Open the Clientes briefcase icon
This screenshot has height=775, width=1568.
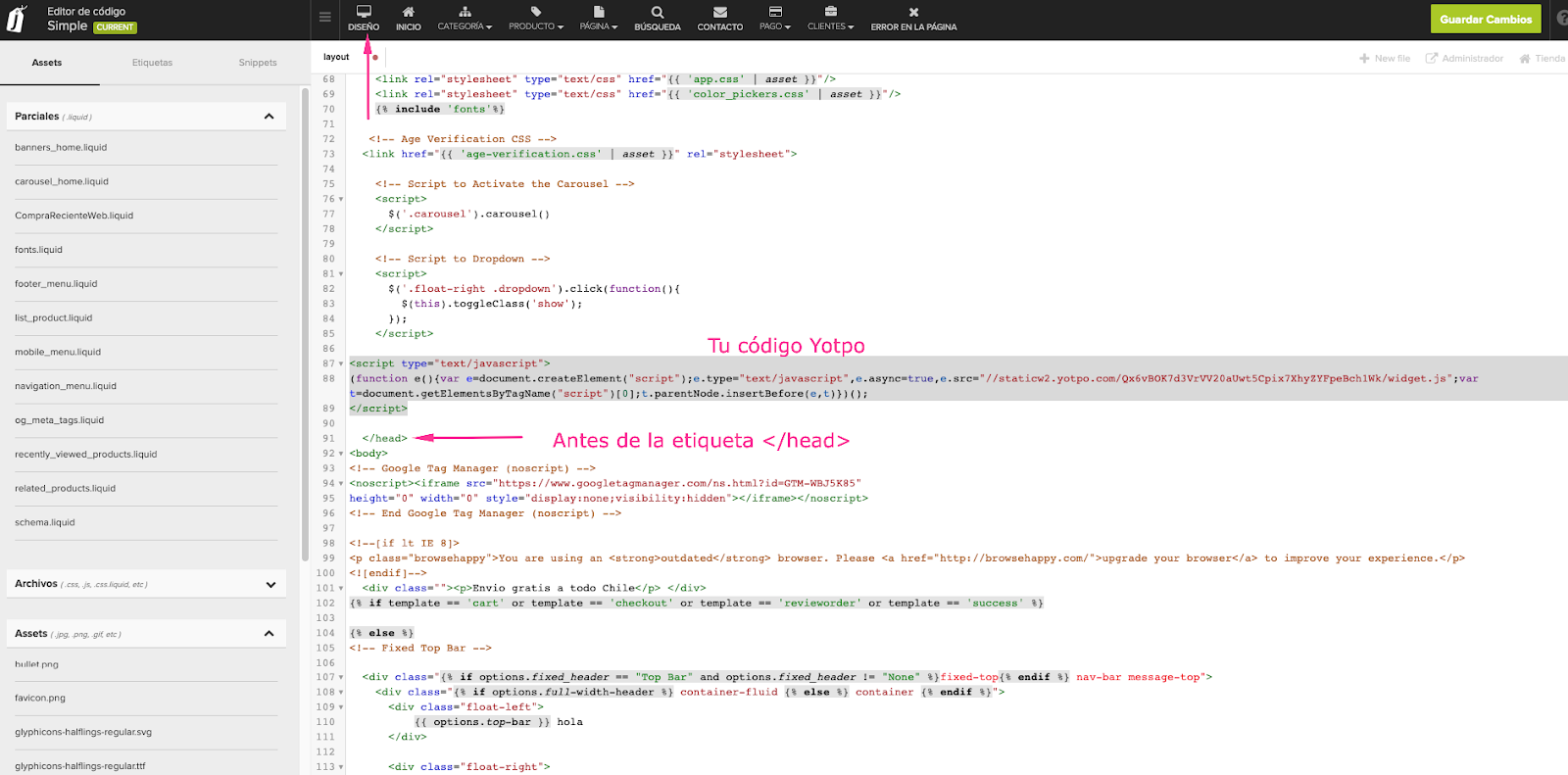coord(831,12)
